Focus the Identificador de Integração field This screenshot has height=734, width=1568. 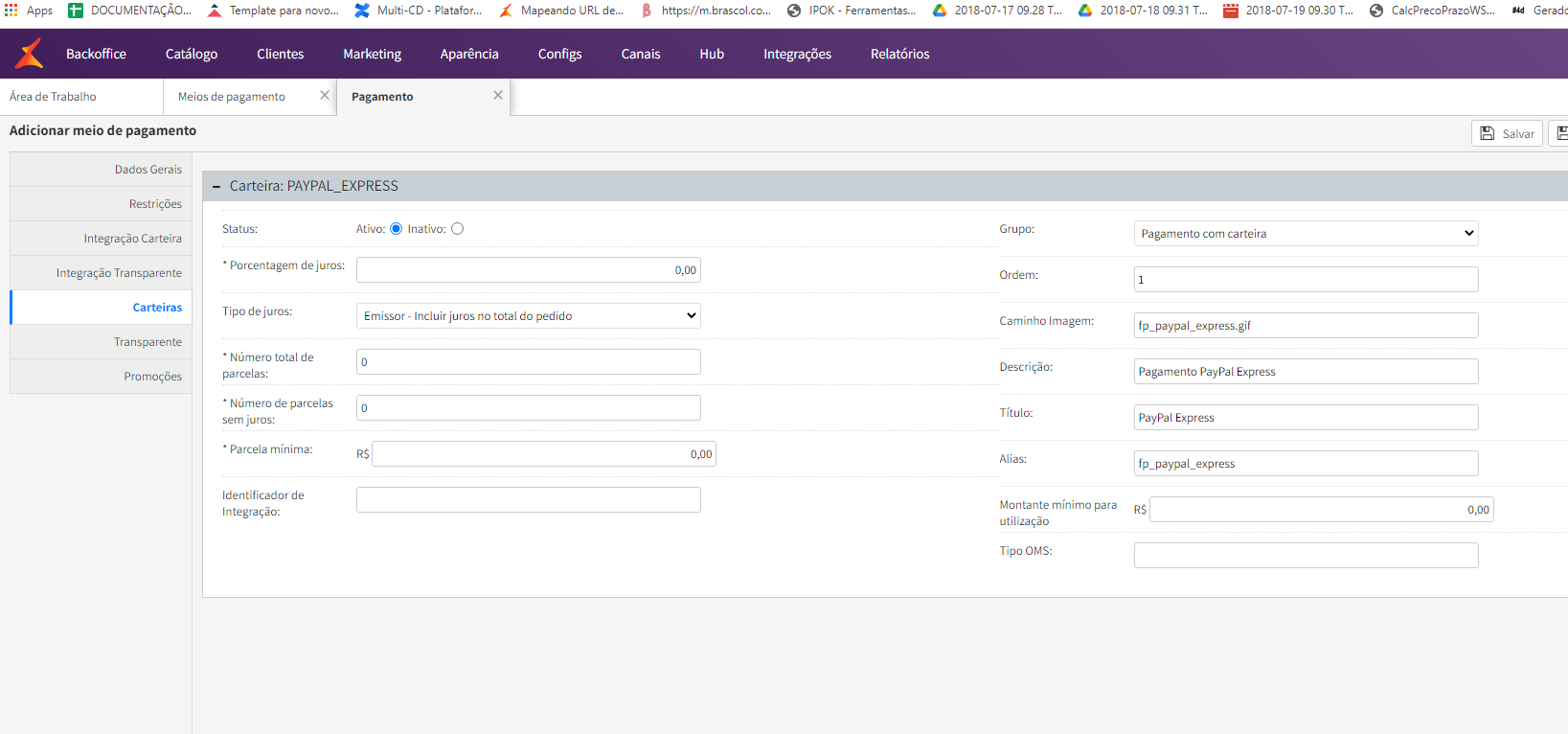click(529, 500)
